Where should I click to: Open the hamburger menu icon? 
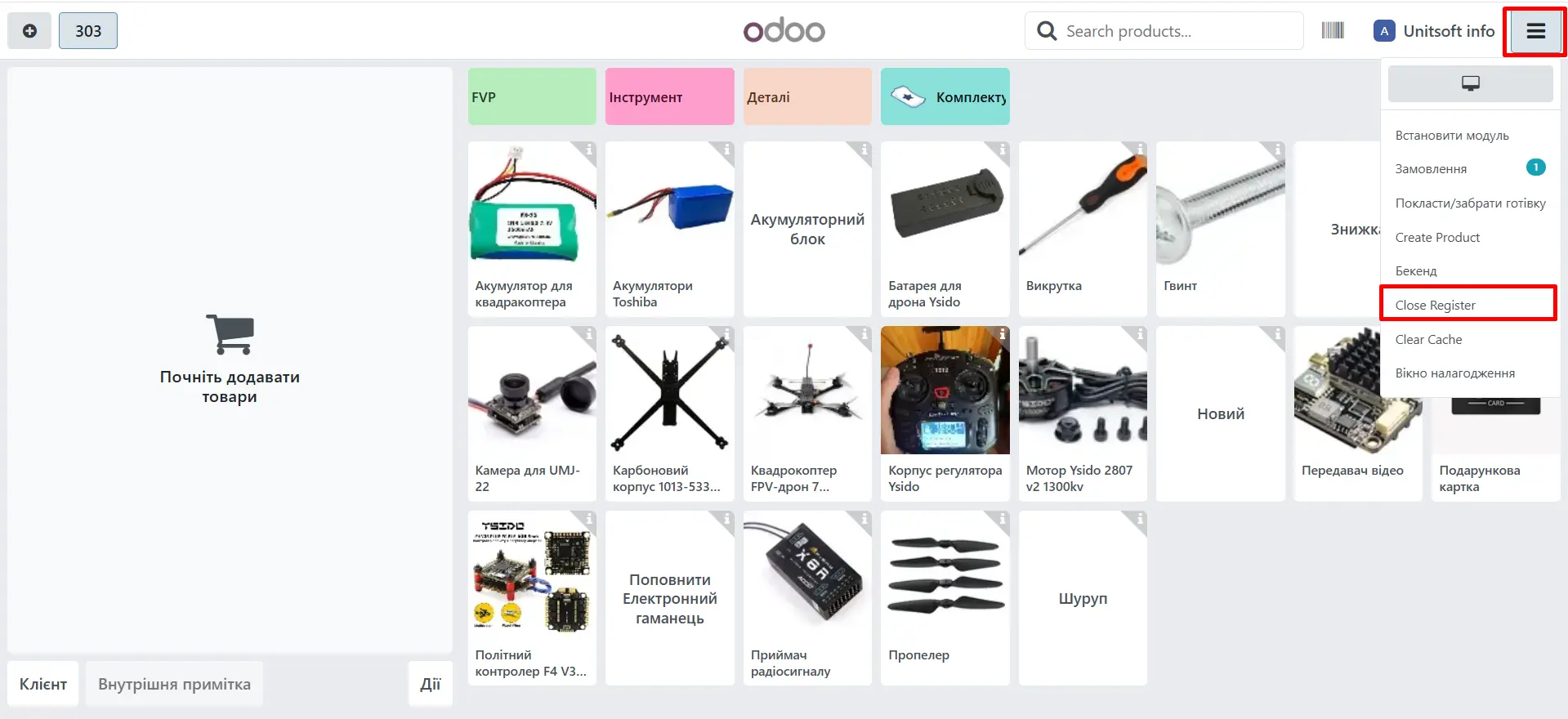[x=1535, y=31]
